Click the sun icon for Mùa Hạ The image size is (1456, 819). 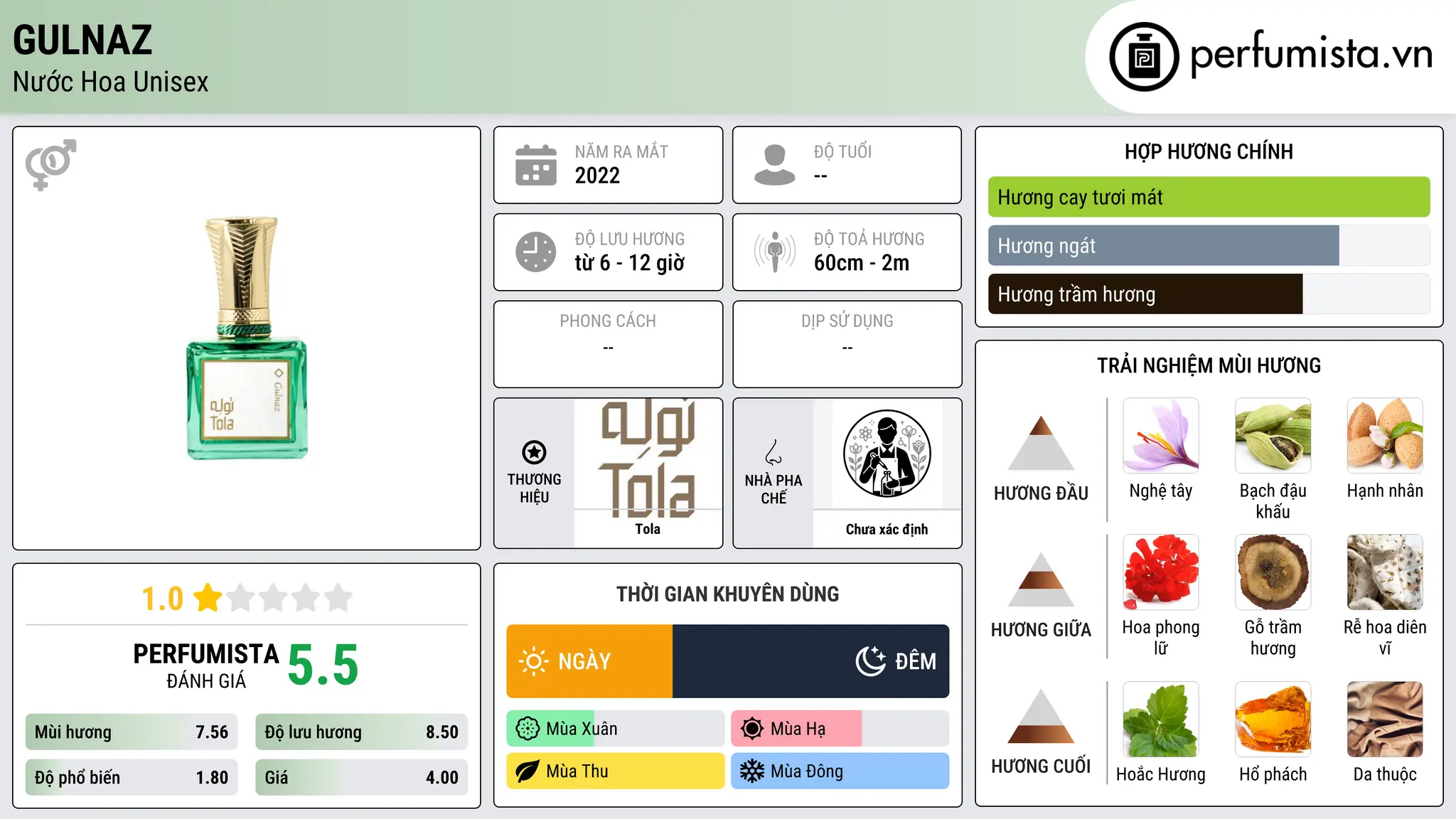[x=752, y=729]
